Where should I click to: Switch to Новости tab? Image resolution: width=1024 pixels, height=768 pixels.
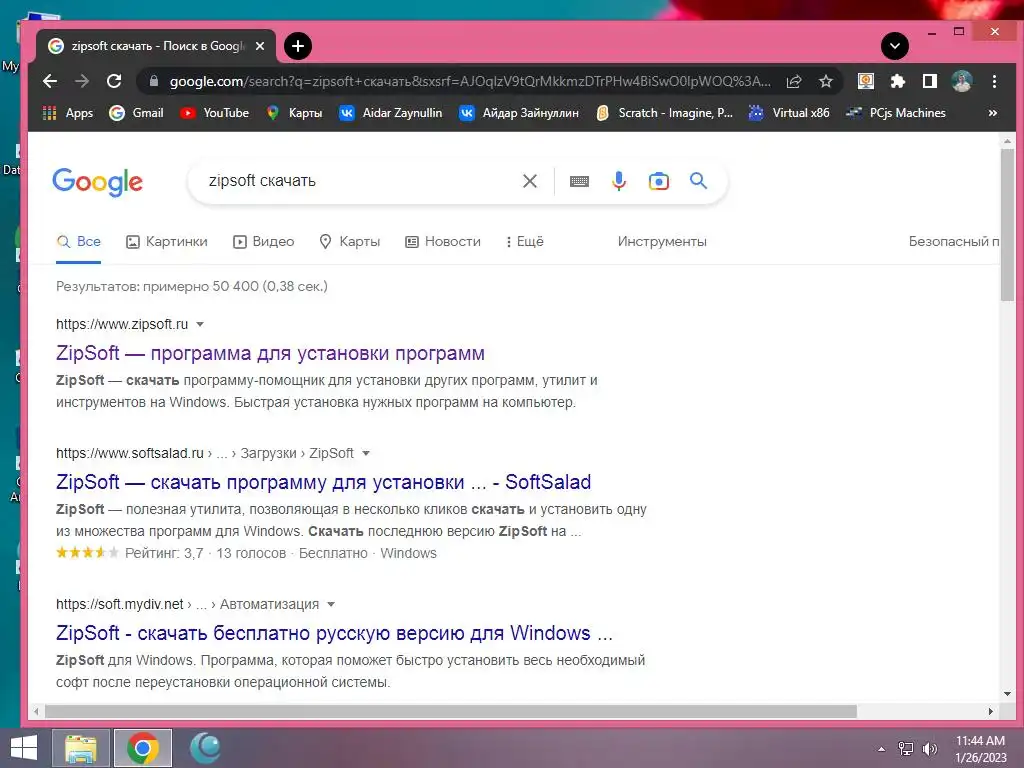(443, 242)
